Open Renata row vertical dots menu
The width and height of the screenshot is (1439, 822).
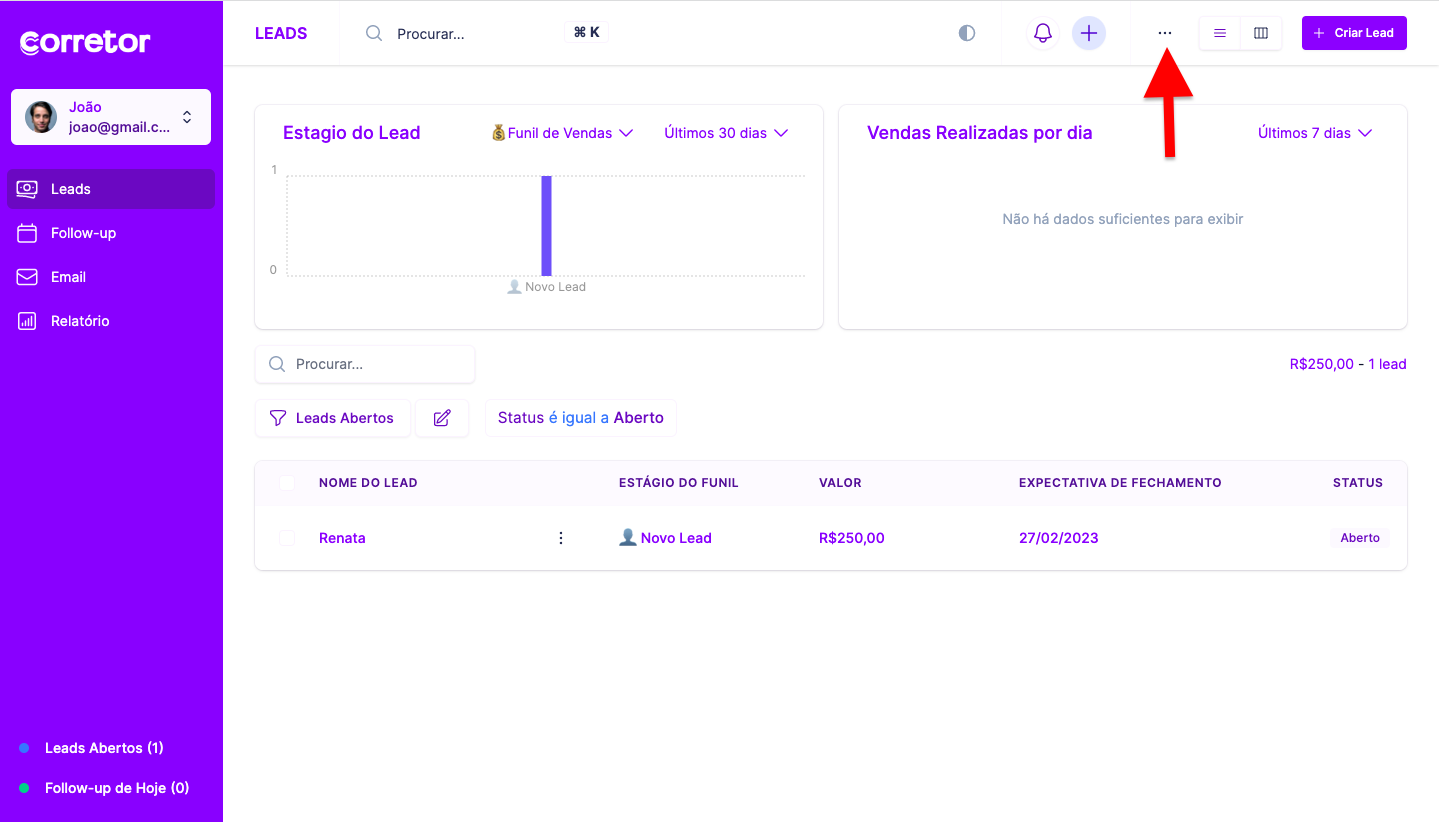pos(561,538)
